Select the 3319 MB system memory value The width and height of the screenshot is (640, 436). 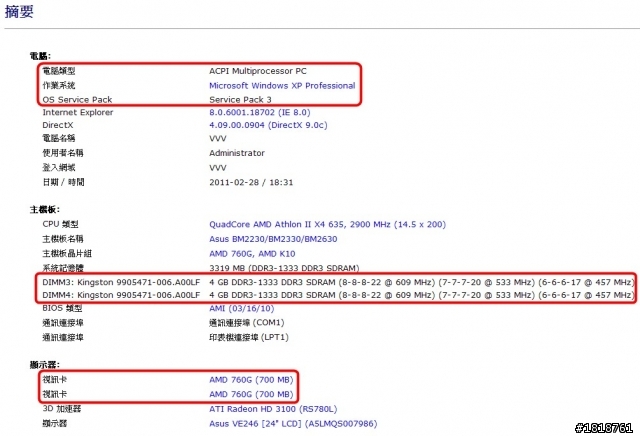[284, 268]
